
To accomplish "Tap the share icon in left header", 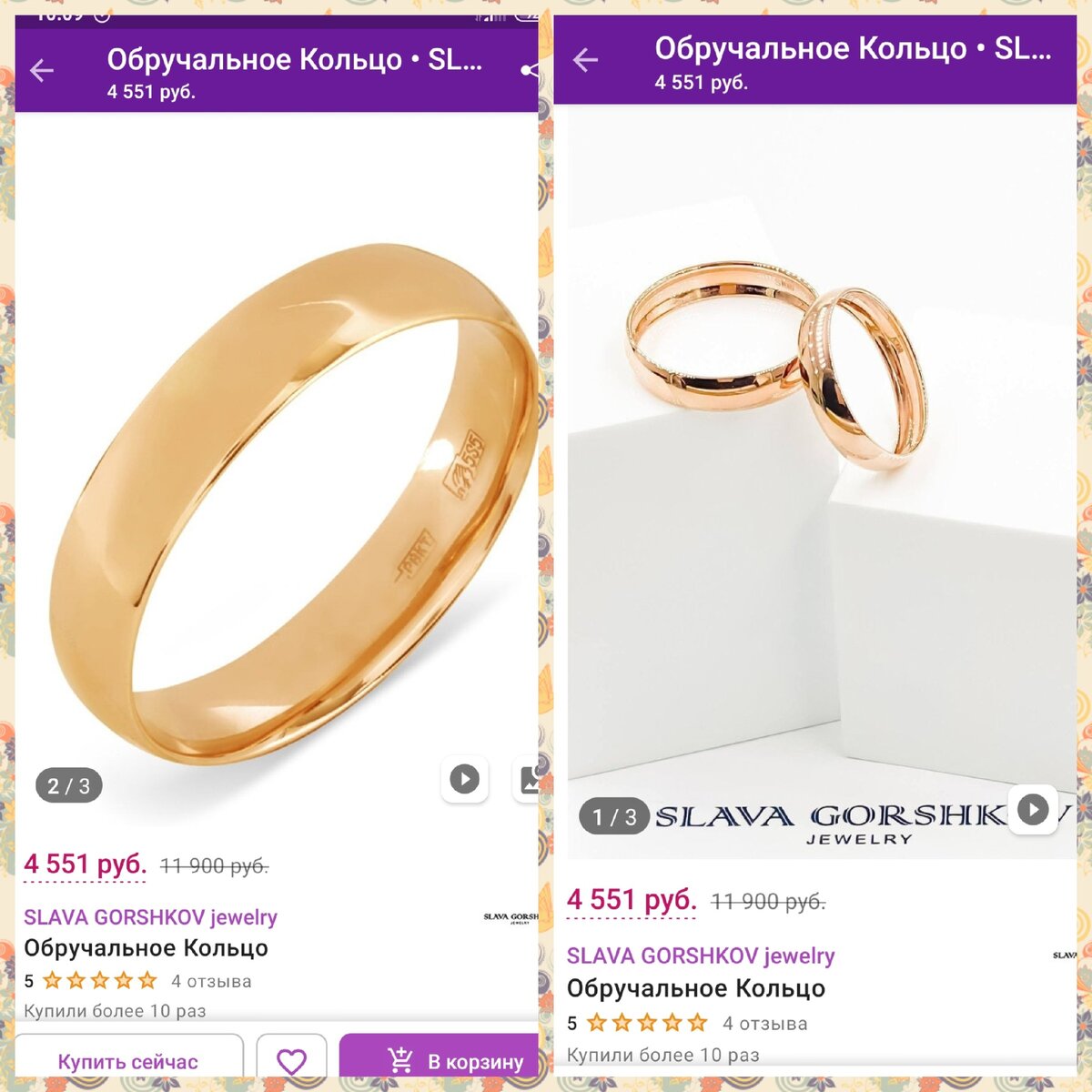I will coord(530,71).
